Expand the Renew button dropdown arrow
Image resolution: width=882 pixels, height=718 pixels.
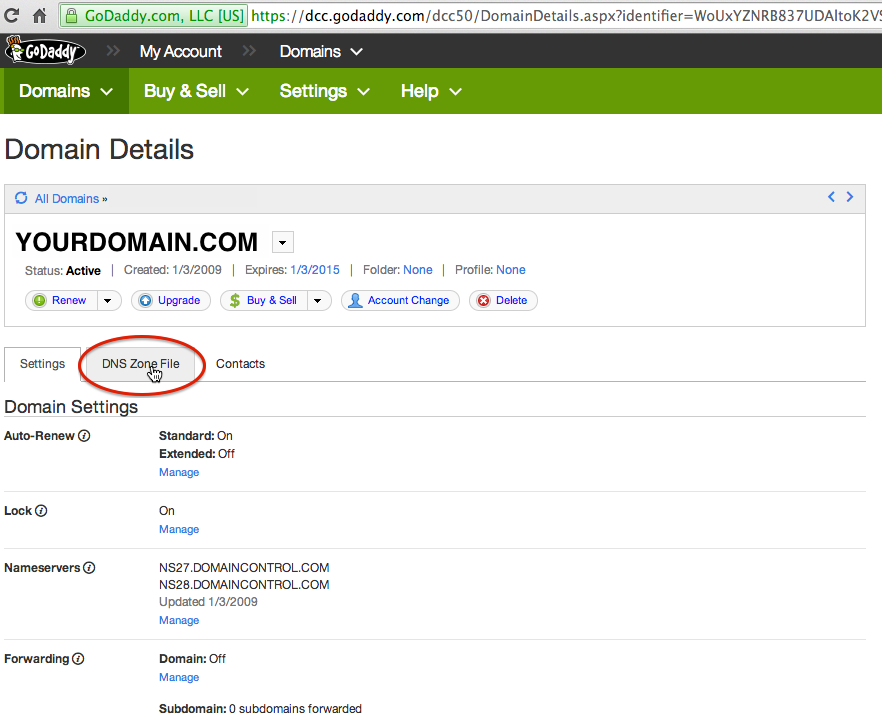point(108,300)
